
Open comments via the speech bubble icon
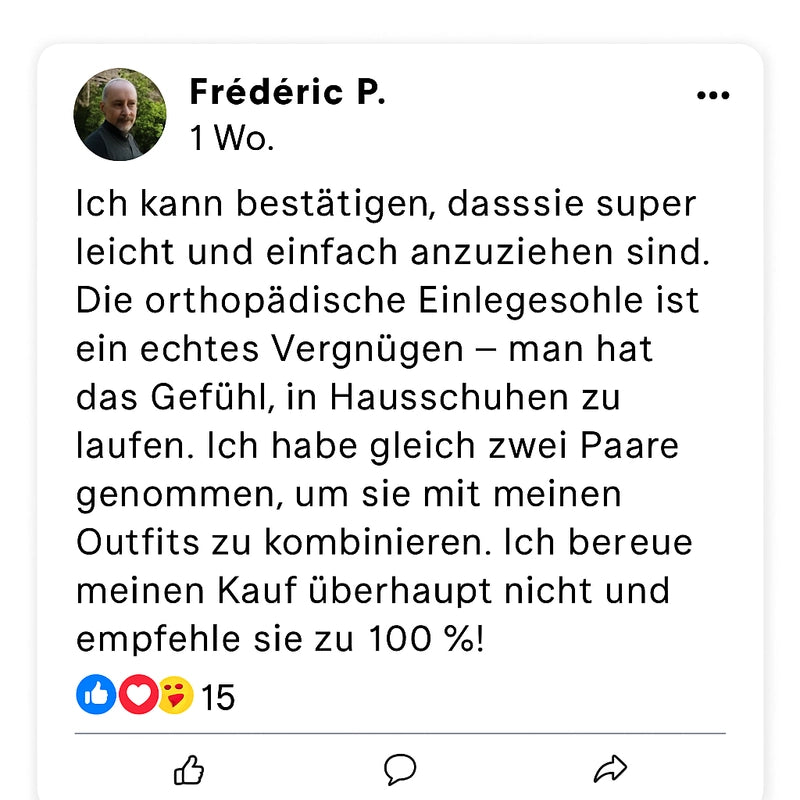pyautogui.click(x=400, y=769)
